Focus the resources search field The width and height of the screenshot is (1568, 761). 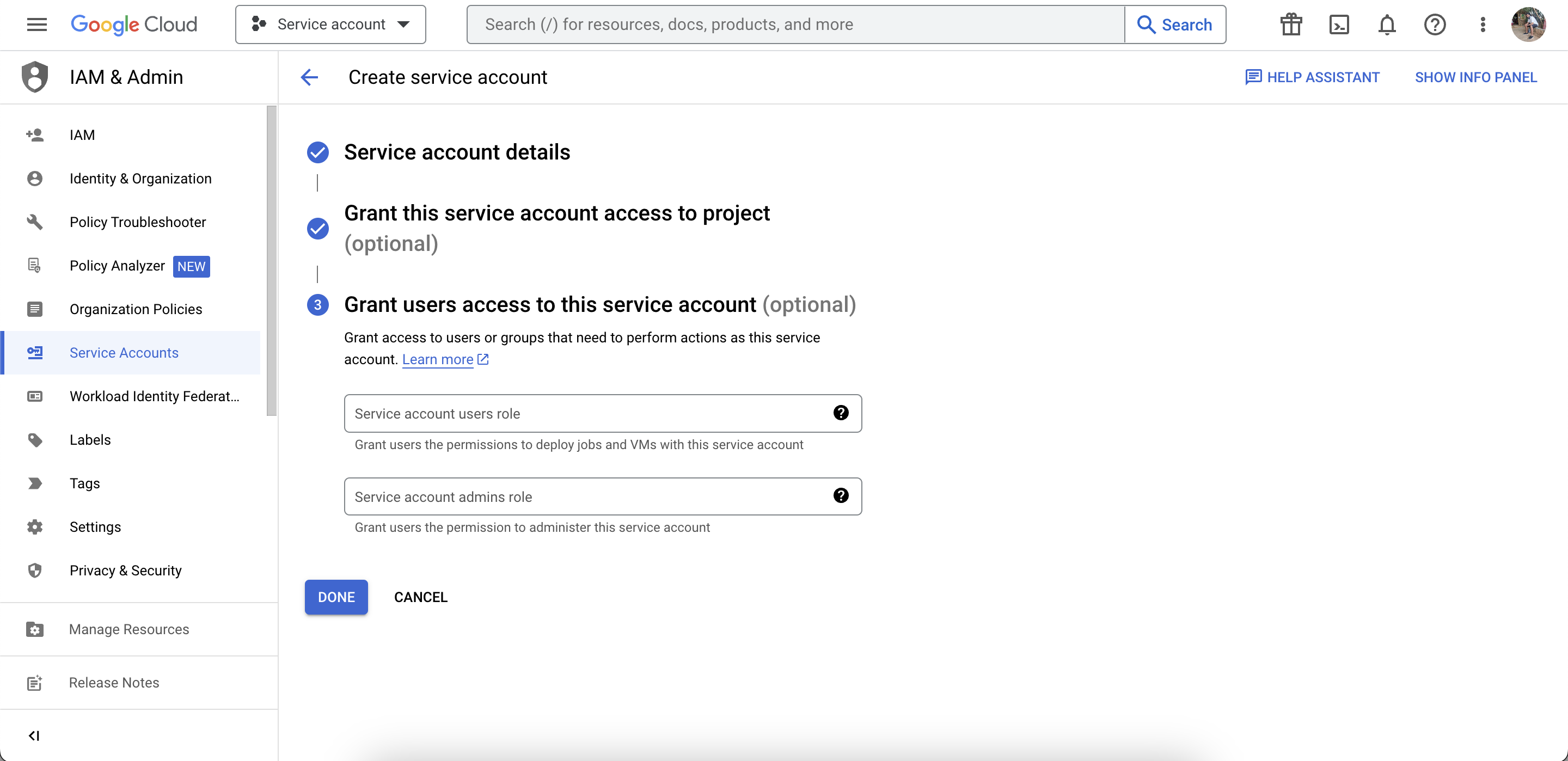tap(795, 24)
